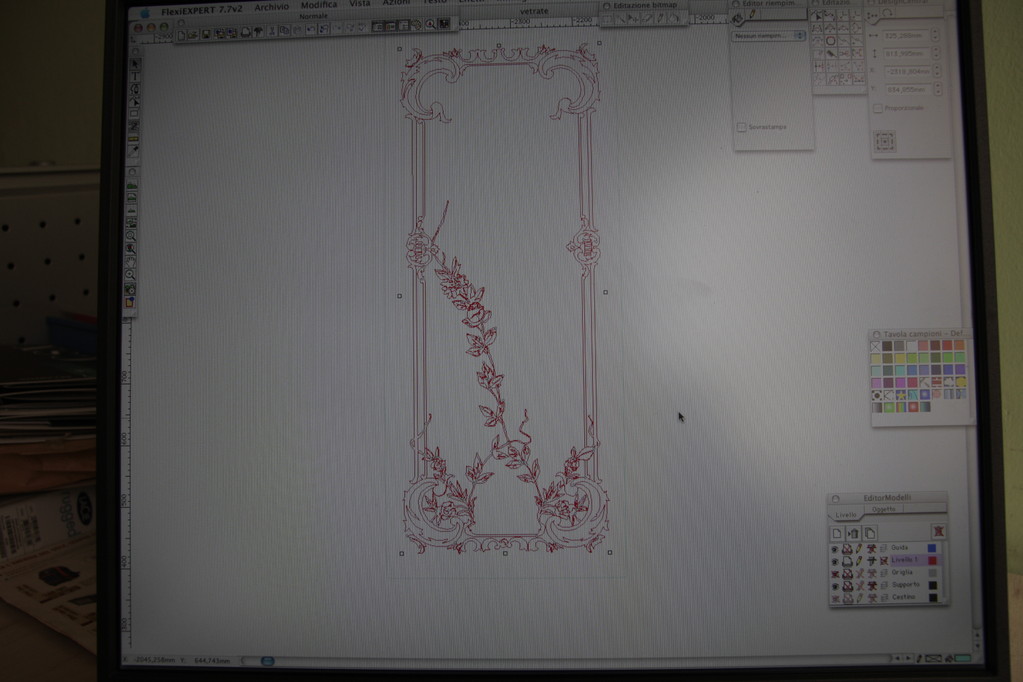Click the height stepper arrows in DesignCentral
The width and height of the screenshot is (1023, 682).
[935, 53]
